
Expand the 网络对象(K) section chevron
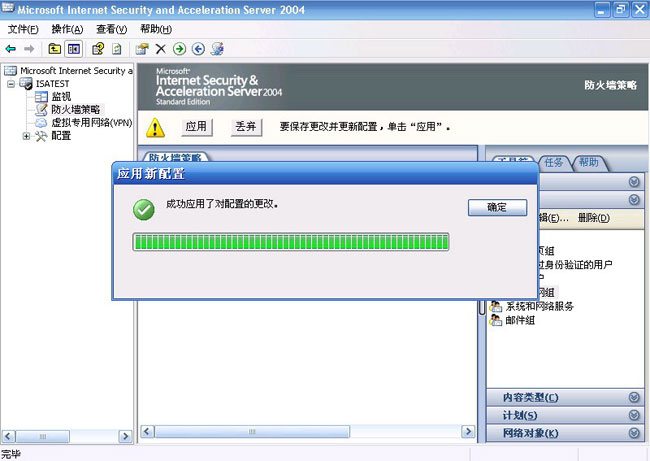pos(634,433)
